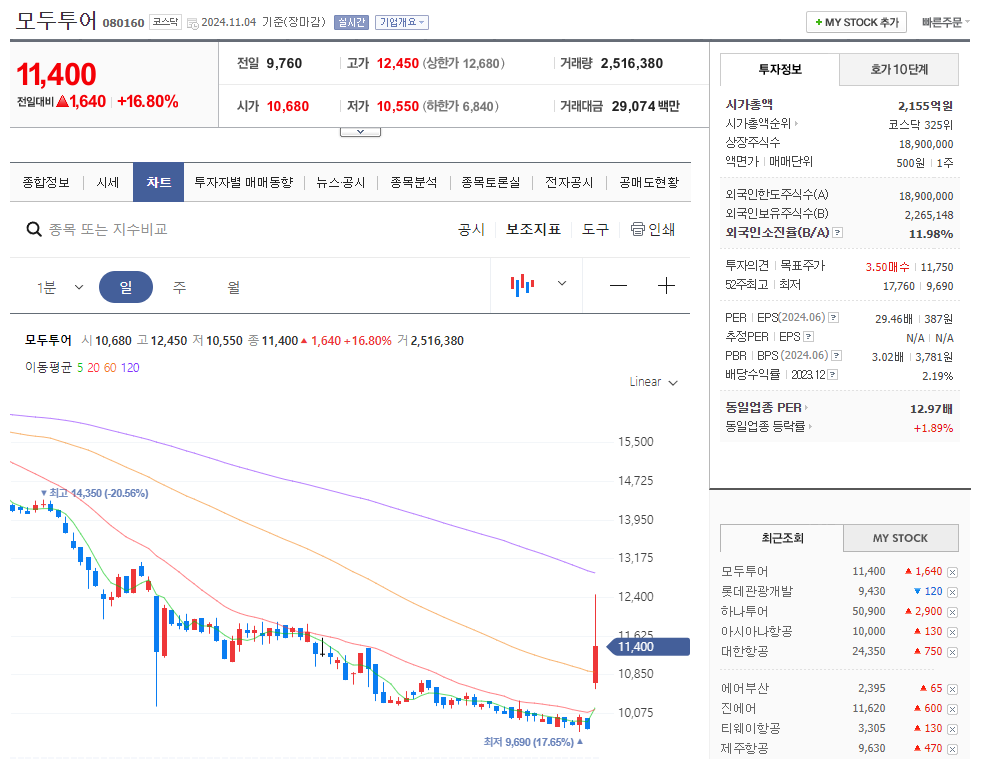
Task: Open 제주항공 in the recent list
Action: [x=745, y=748]
